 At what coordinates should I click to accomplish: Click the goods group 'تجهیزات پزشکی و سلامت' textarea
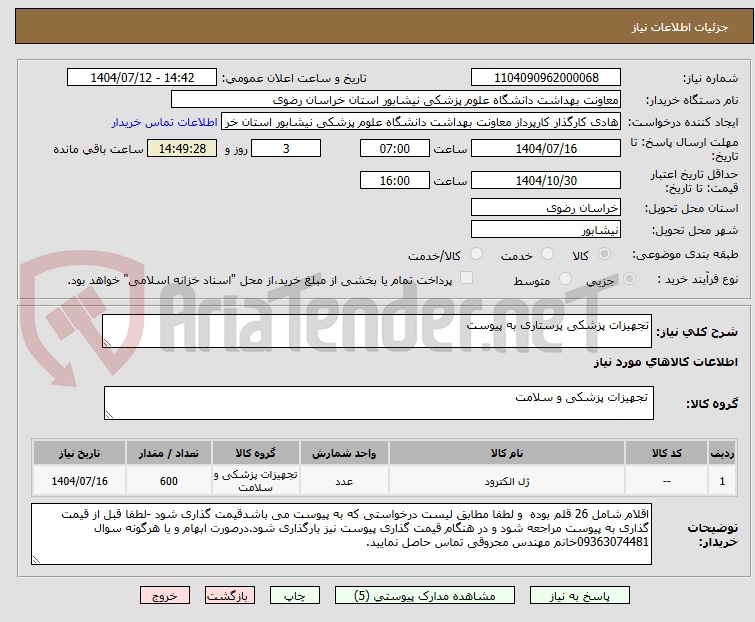coord(379,403)
